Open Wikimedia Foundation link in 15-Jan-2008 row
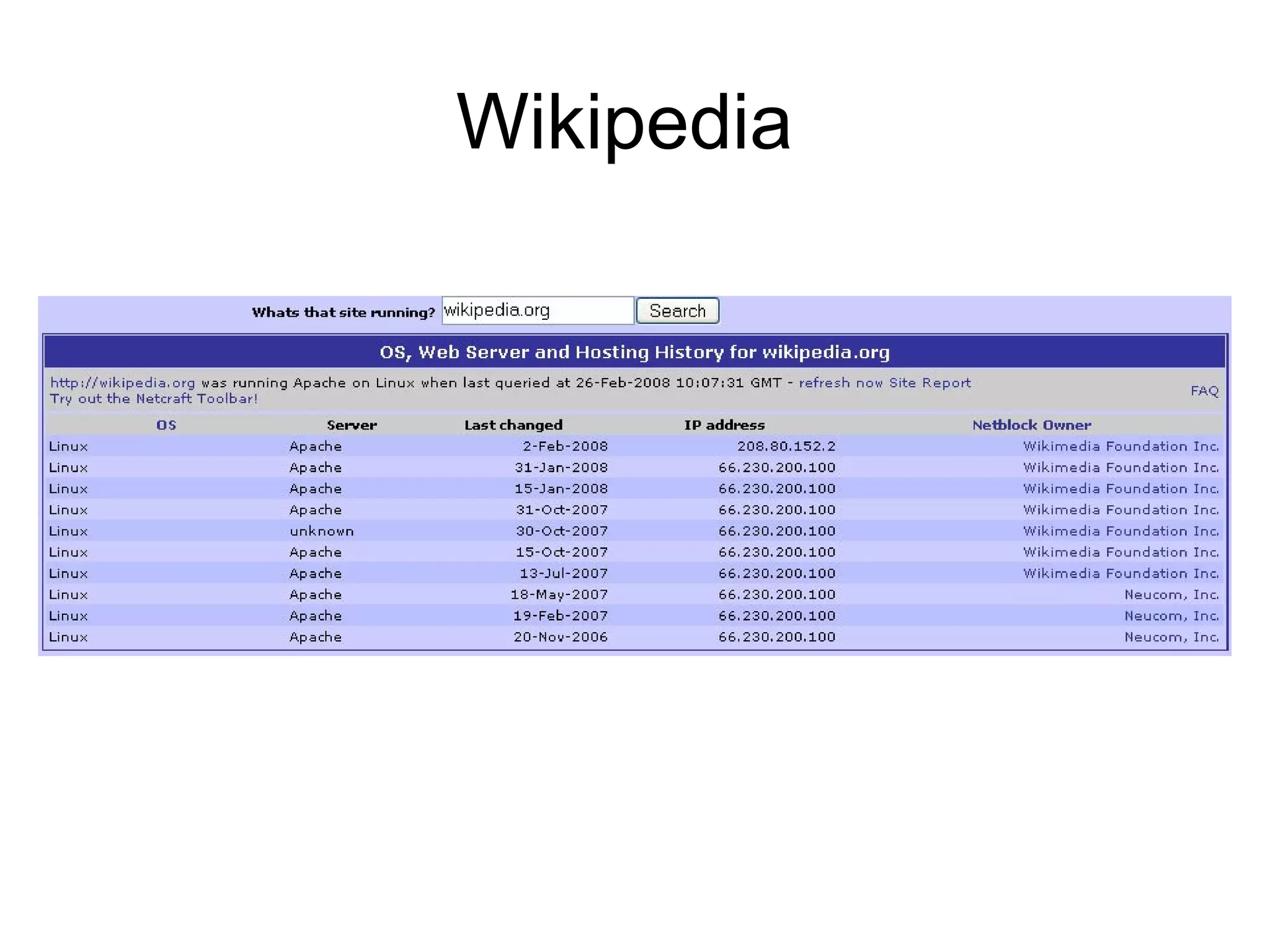The image size is (1270, 952). (x=1121, y=488)
